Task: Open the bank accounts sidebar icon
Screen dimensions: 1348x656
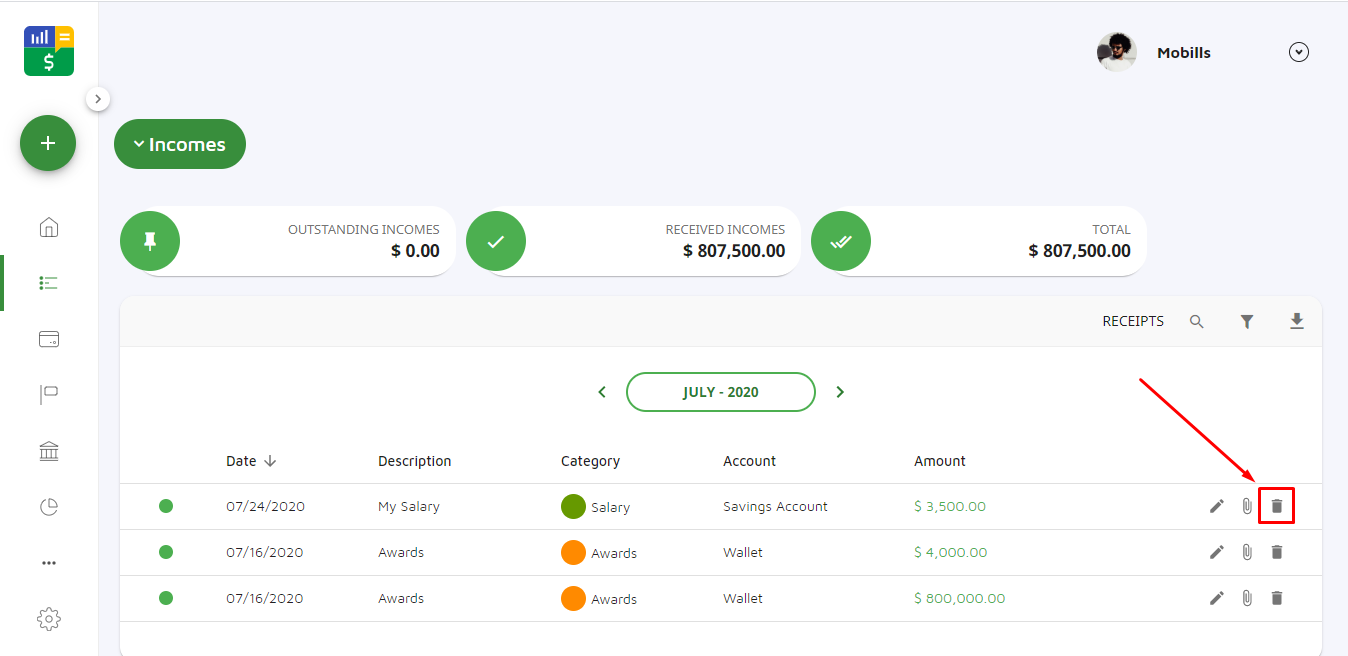Action: pyautogui.click(x=48, y=452)
